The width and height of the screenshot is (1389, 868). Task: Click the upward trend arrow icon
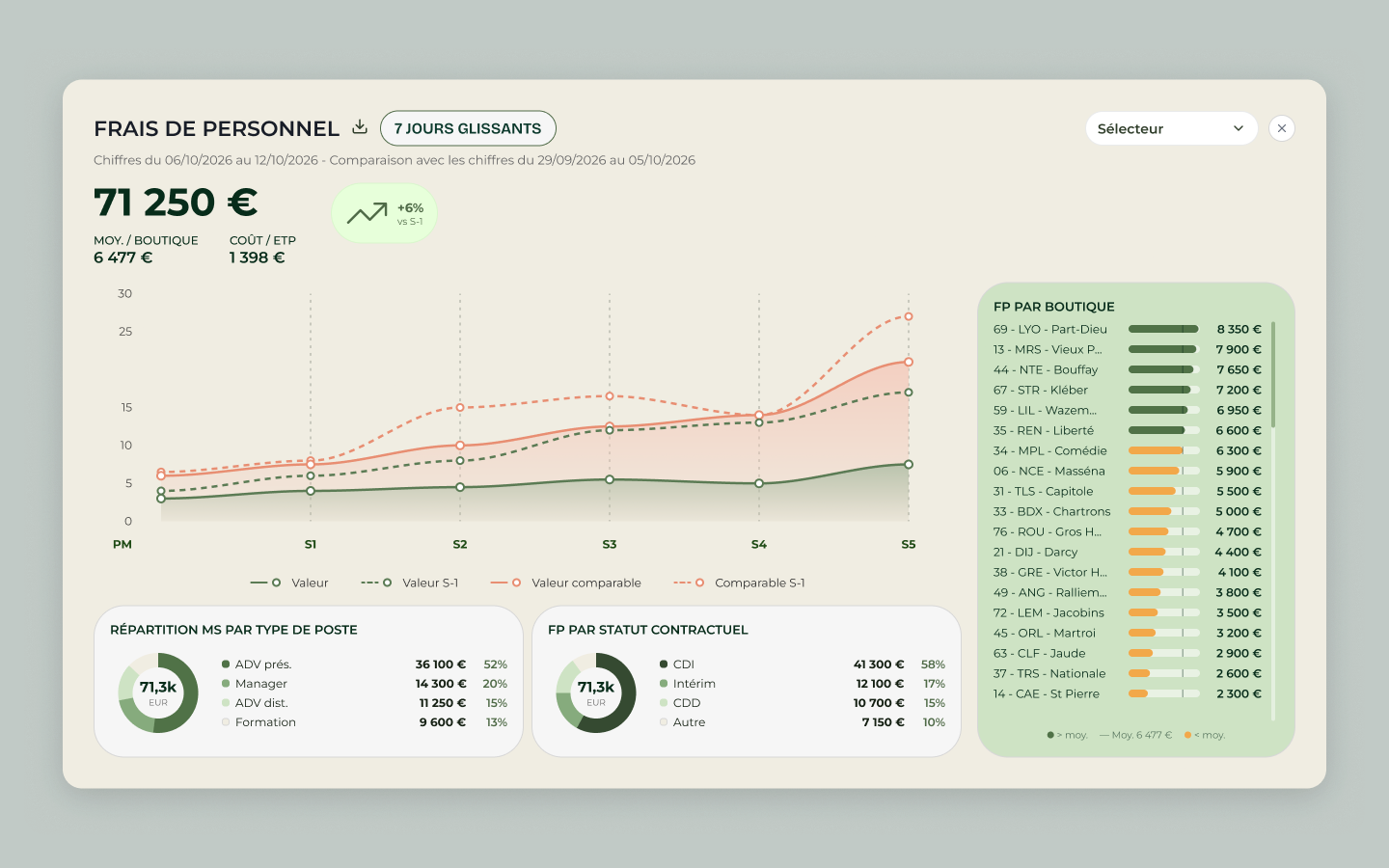367,213
